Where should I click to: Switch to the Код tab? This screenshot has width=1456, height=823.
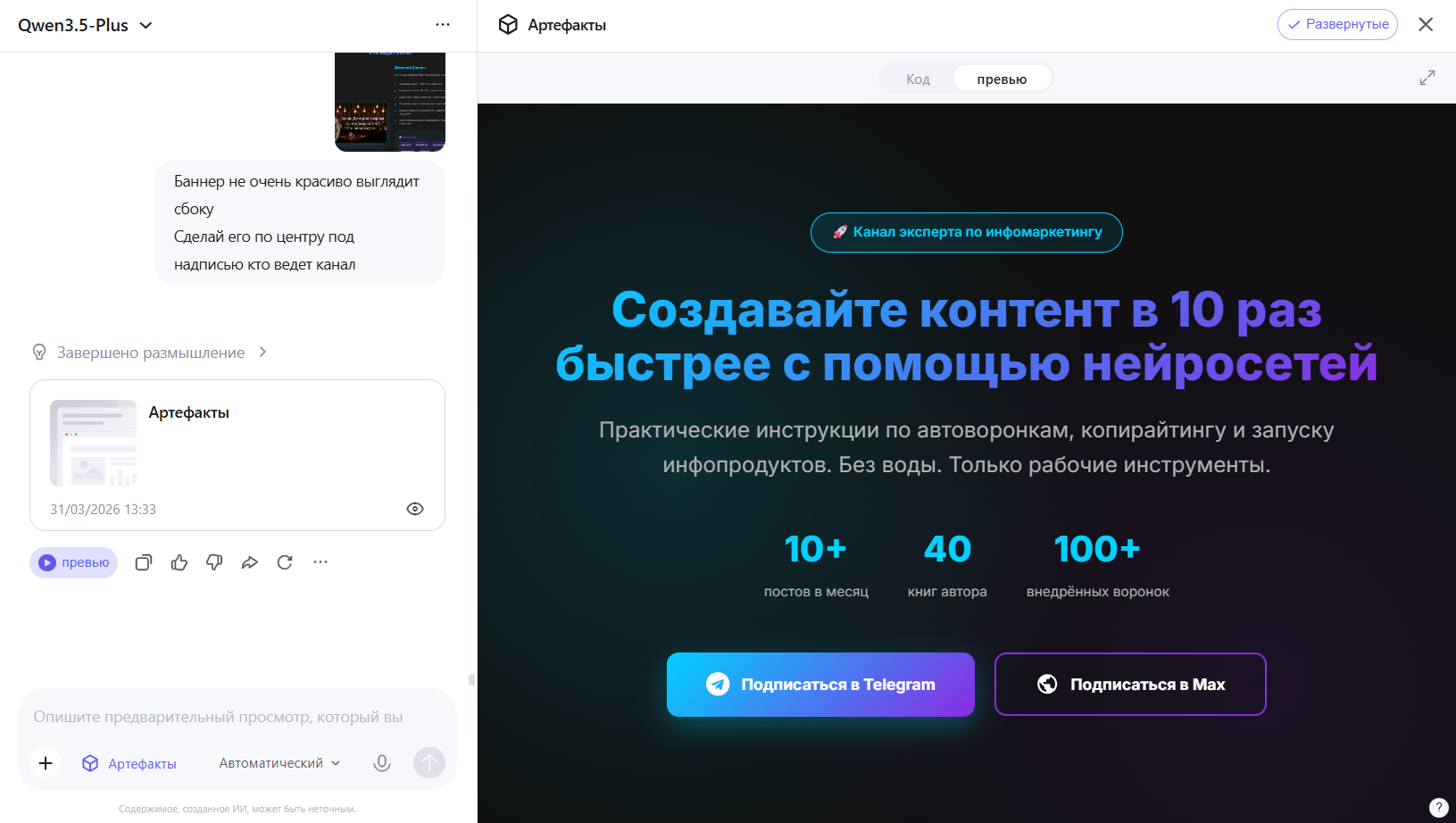(x=917, y=78)
